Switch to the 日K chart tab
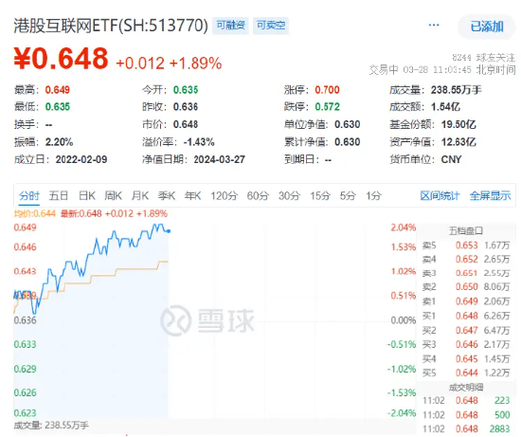The width and height of the screenshot is (521, 437). (x=87, y=196)
